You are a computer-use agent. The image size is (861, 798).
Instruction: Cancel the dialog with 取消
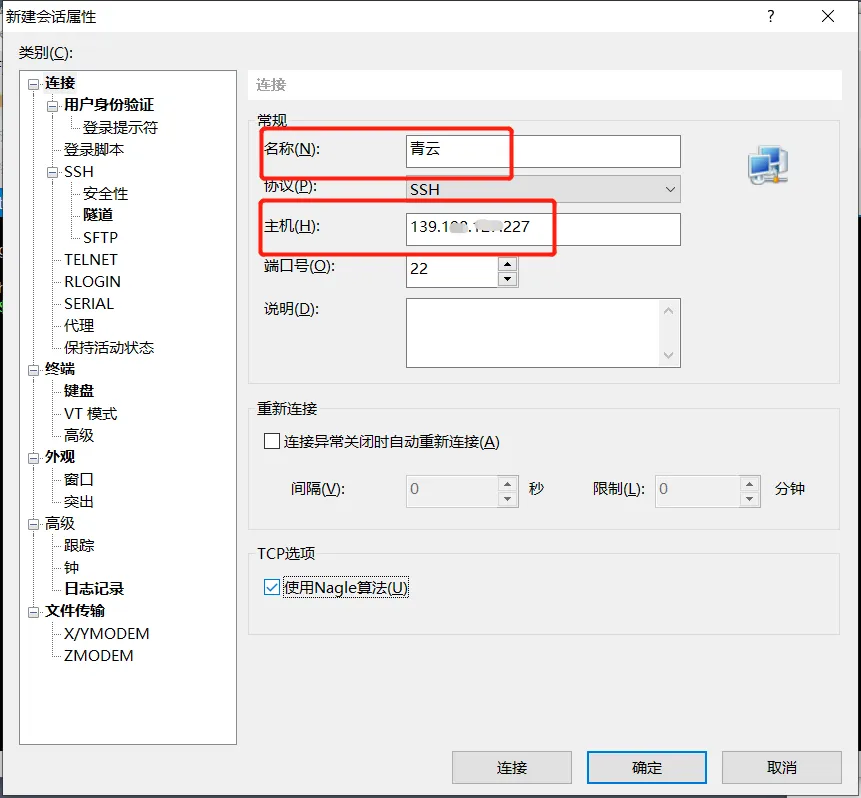tap(781, 767)
